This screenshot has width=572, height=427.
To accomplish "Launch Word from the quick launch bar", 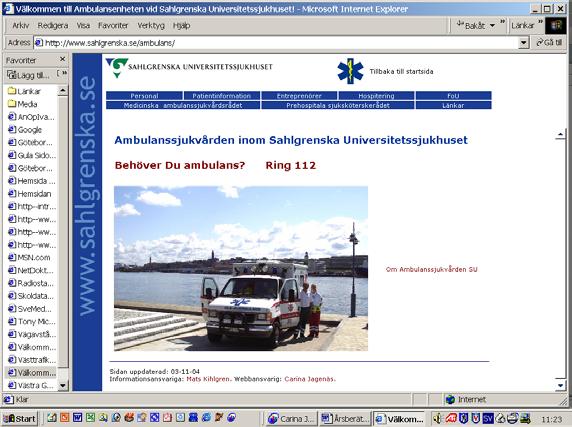I will coord(77,417).
